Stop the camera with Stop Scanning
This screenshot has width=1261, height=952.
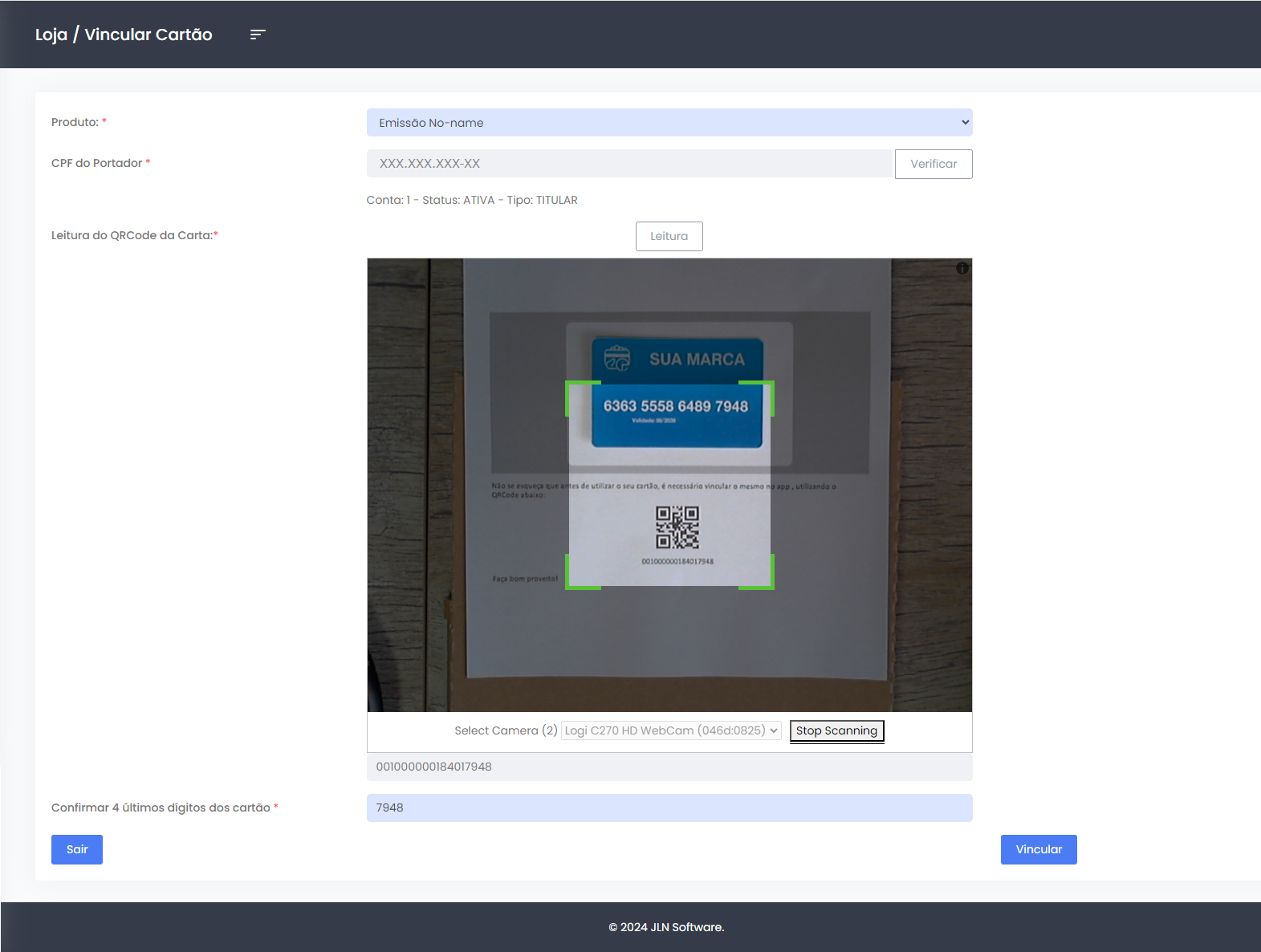pyautogui.click(x=836, y=730)
